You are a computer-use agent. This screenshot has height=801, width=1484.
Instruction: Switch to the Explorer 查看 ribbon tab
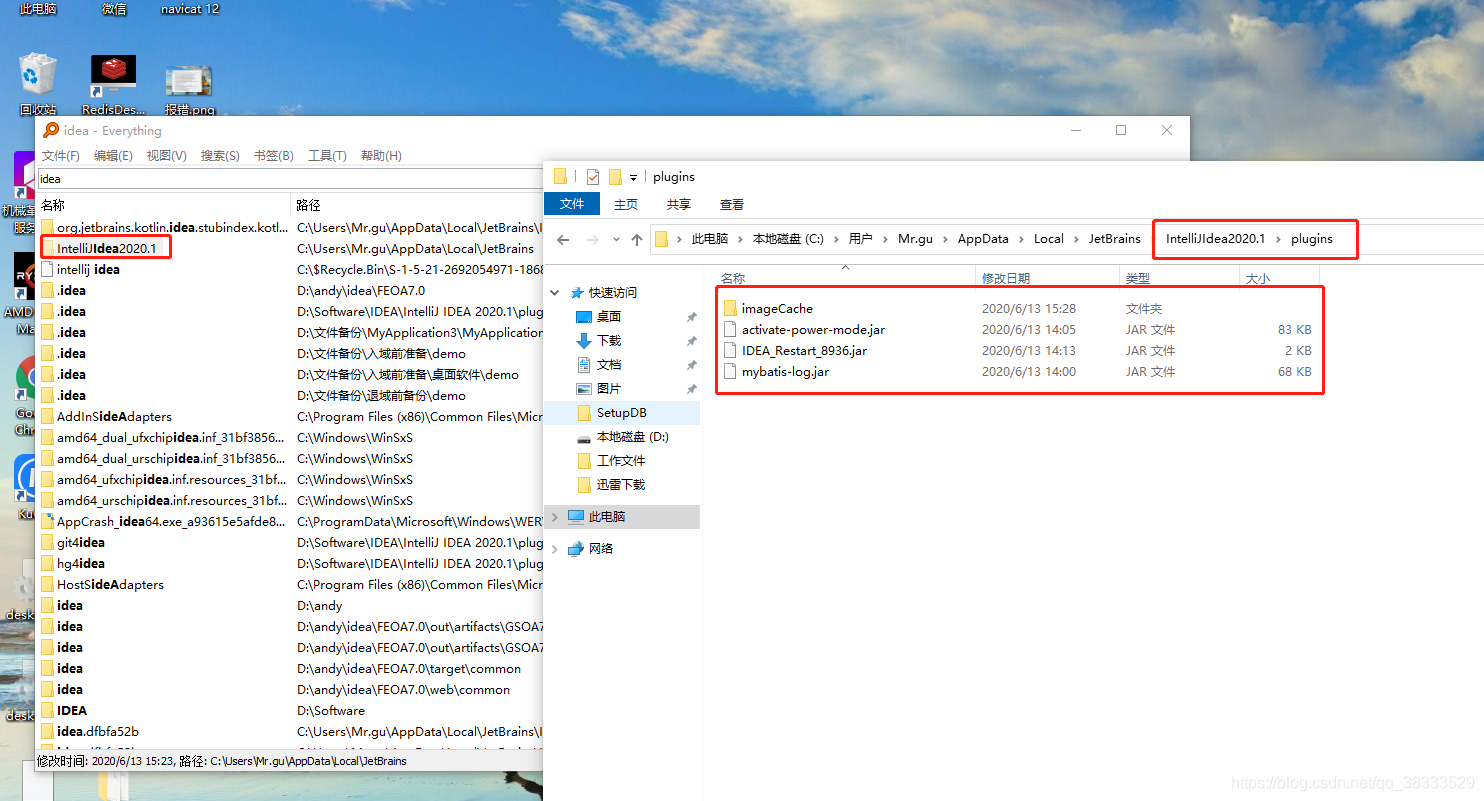click(732, 204)
